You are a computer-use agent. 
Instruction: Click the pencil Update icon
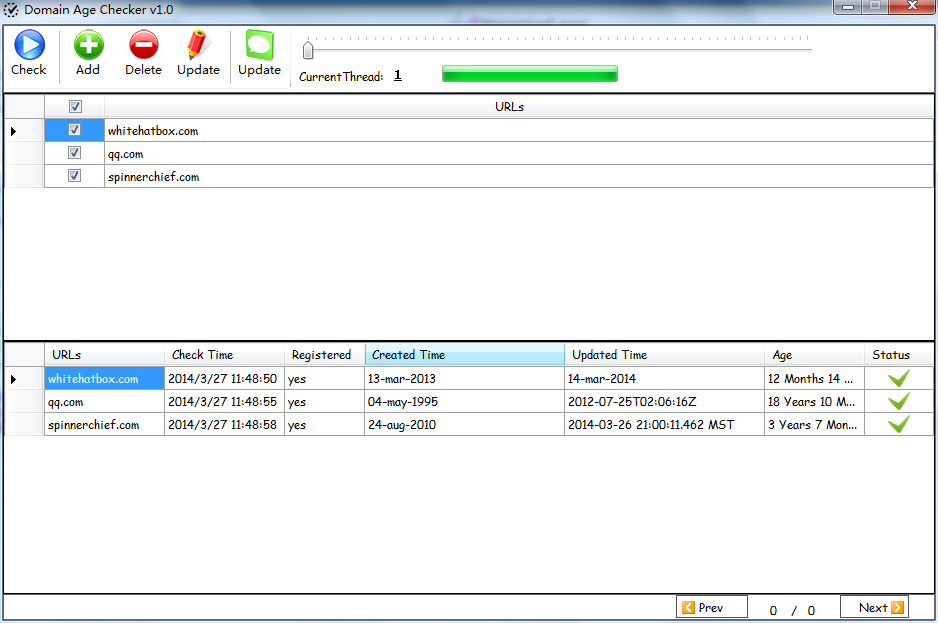(x=198, y=45)
